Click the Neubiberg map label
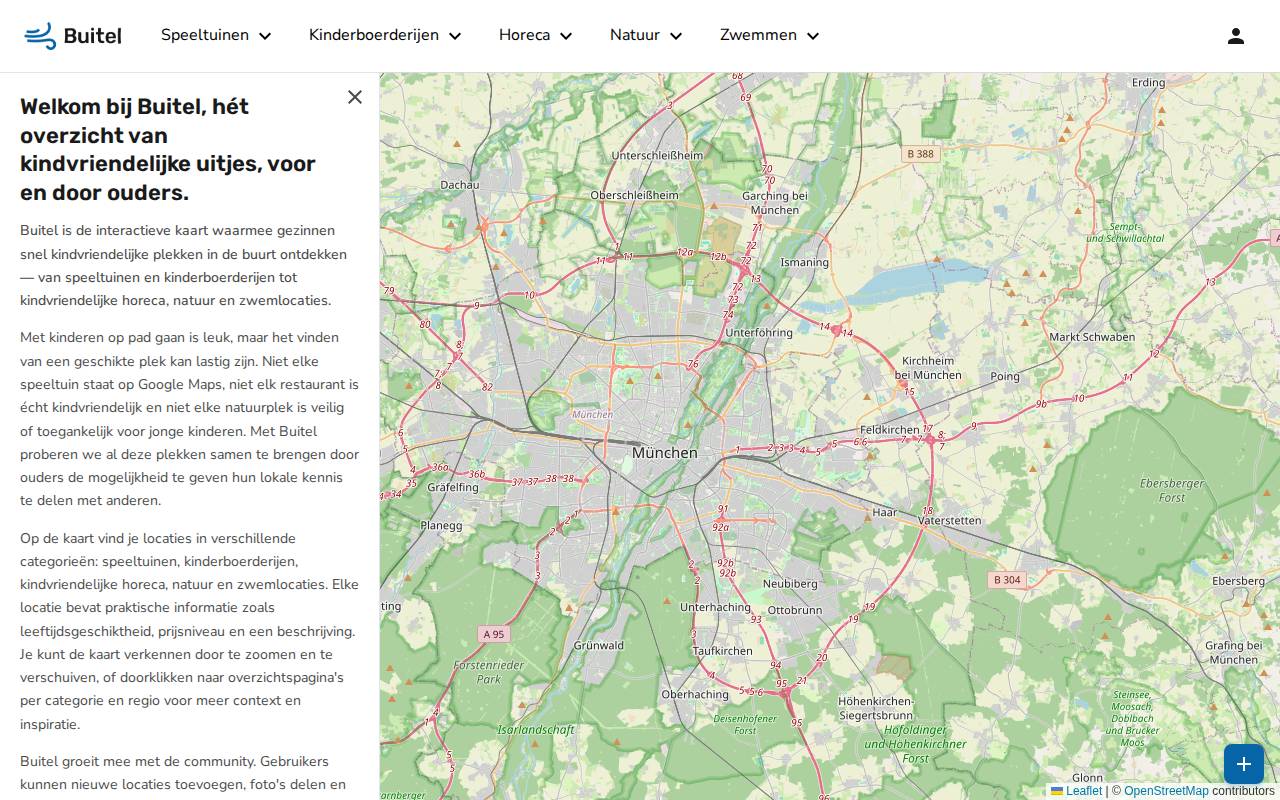 pos(790,584)
